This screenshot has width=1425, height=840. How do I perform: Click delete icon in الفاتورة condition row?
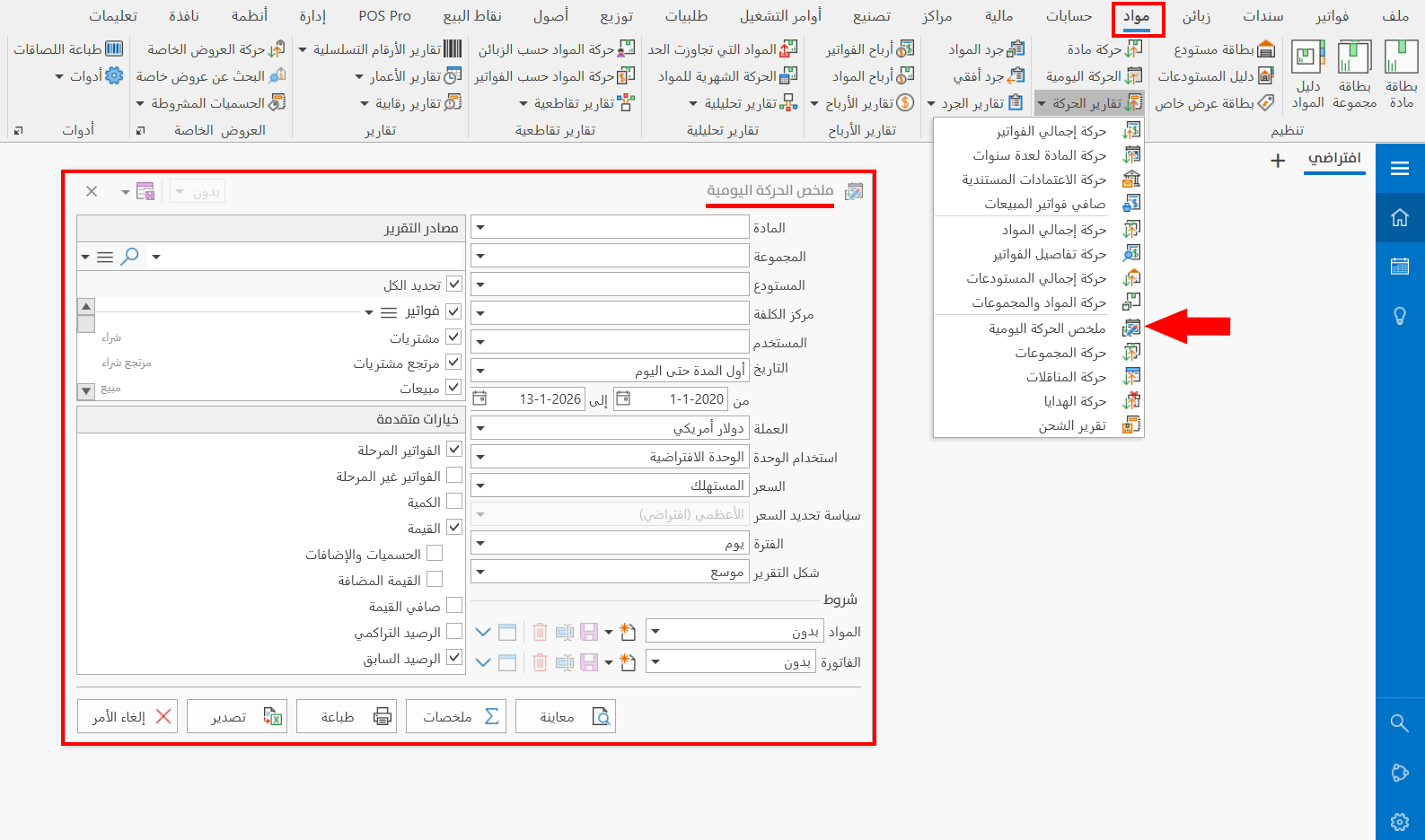tap(540, 662)
